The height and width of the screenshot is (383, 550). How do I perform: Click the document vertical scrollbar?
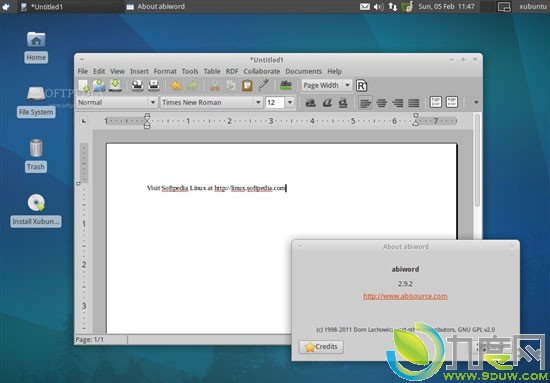pos(477,160)
